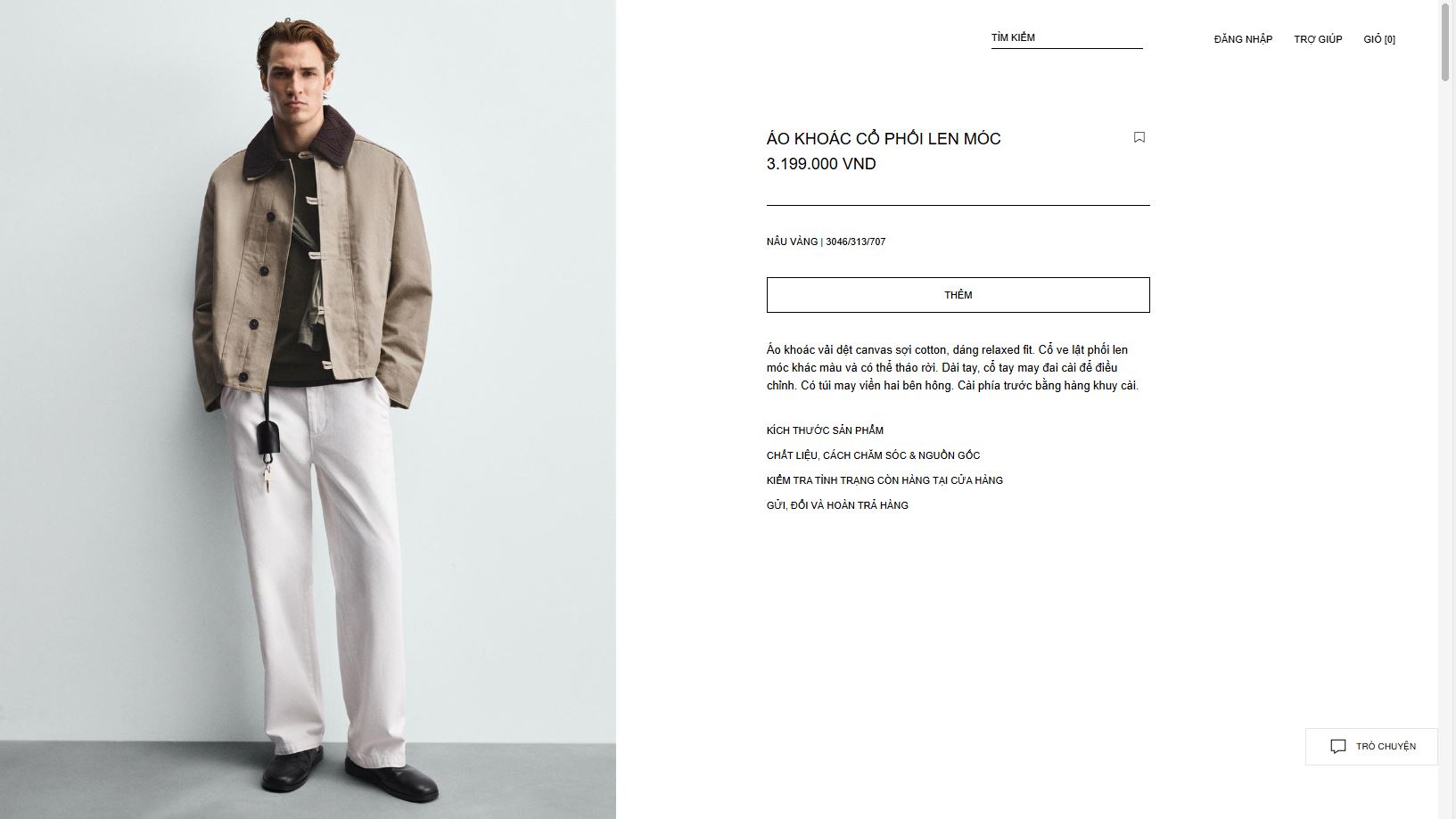1456x819 pixels.
Task: Click the model product photo
Action: click(308, 409)
